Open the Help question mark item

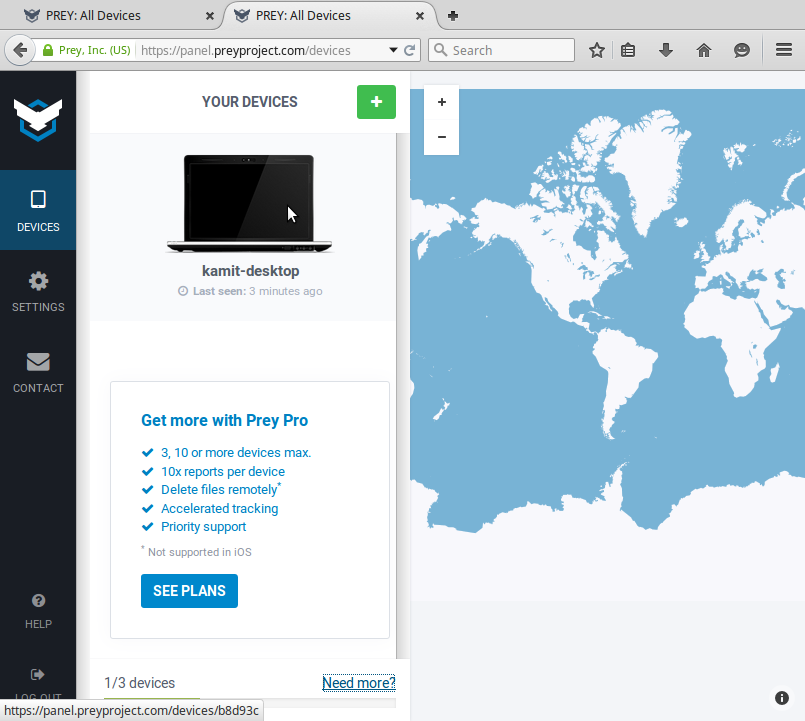click(x=38, y=611)
